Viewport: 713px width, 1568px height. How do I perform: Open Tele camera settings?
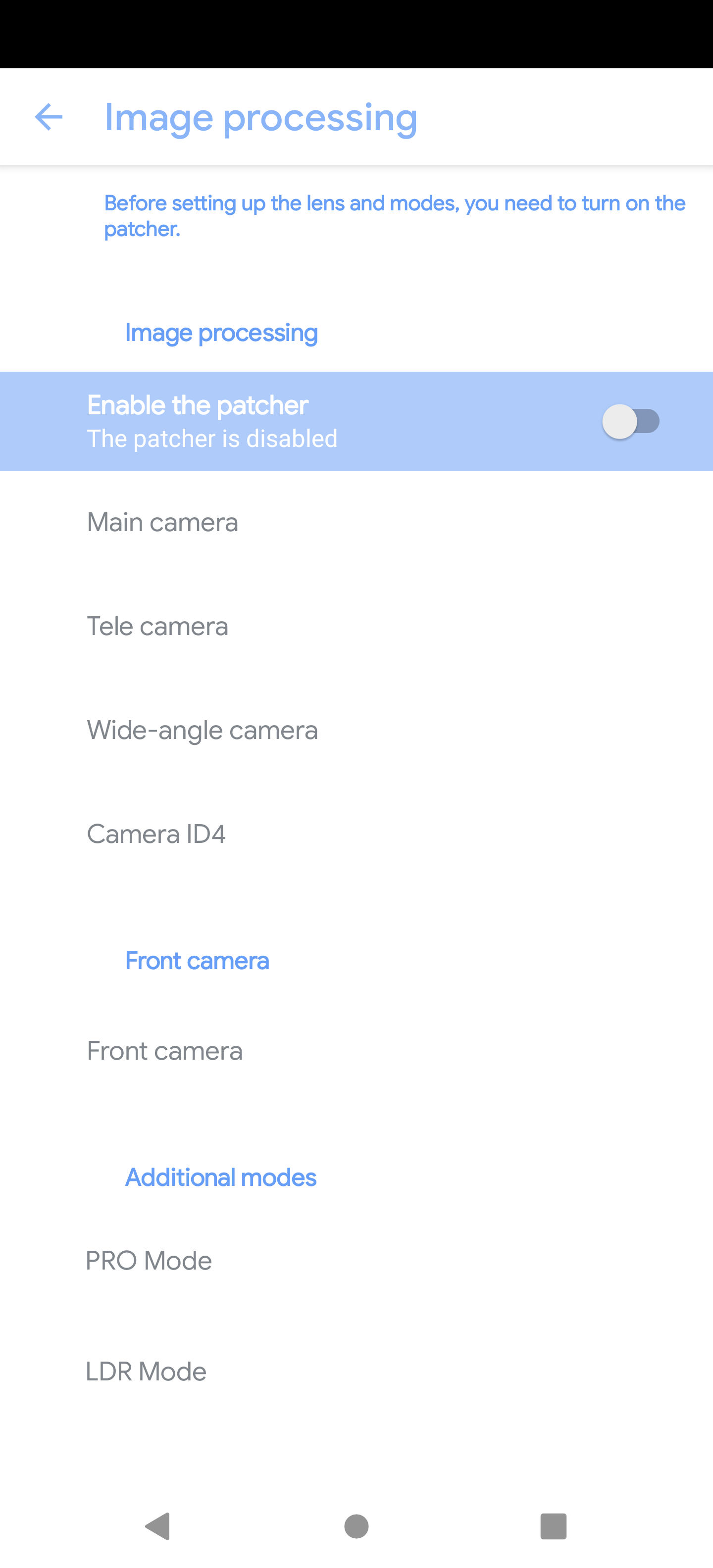pyautogui.click(x=356, y=626)
